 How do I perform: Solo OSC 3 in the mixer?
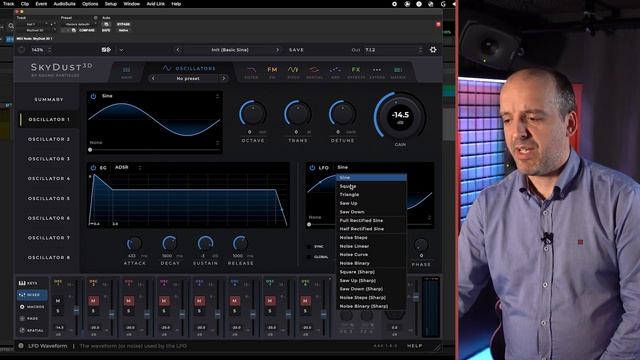click(129, 311)
